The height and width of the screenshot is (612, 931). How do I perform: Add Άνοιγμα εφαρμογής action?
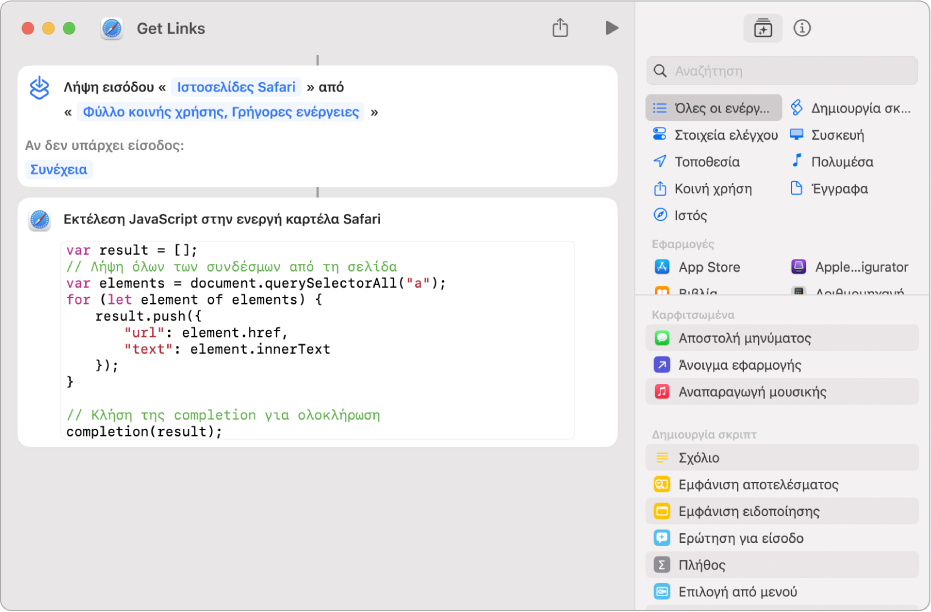(x=782, y=364)
